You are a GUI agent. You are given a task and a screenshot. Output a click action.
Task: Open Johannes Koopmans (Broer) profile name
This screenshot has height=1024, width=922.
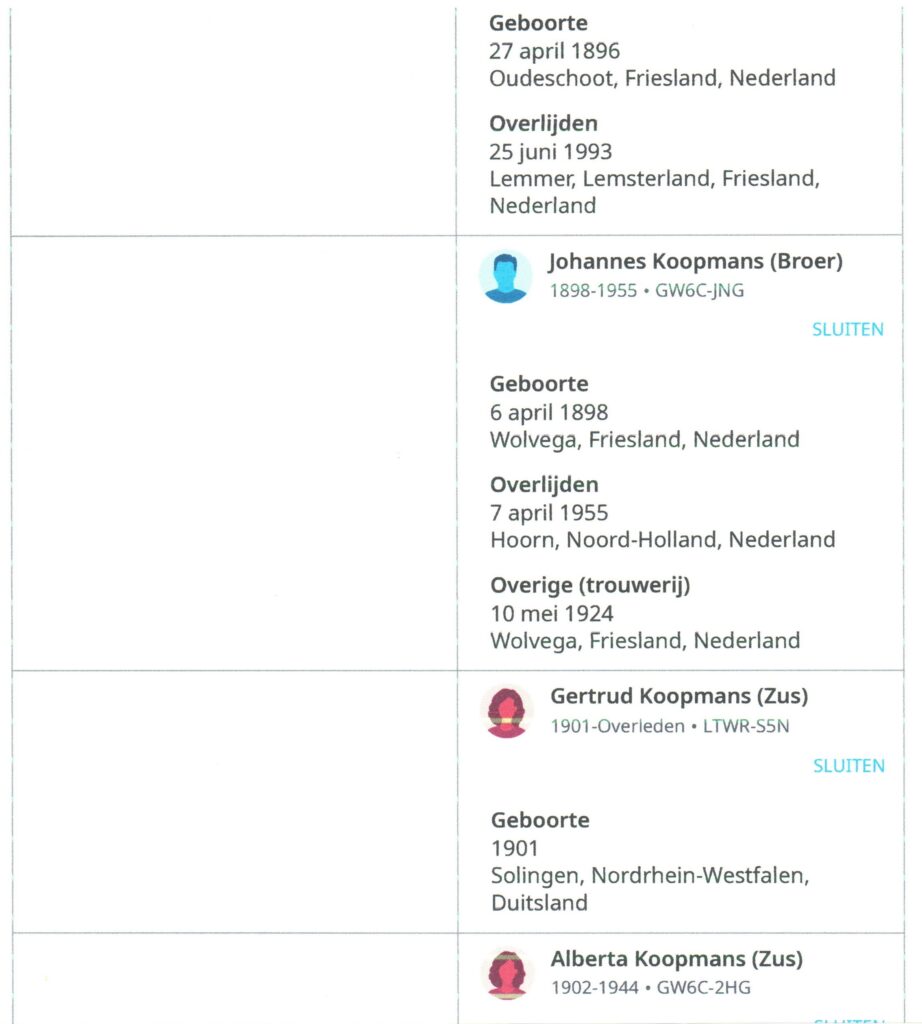pyautogui.click(x=695, y=261)
